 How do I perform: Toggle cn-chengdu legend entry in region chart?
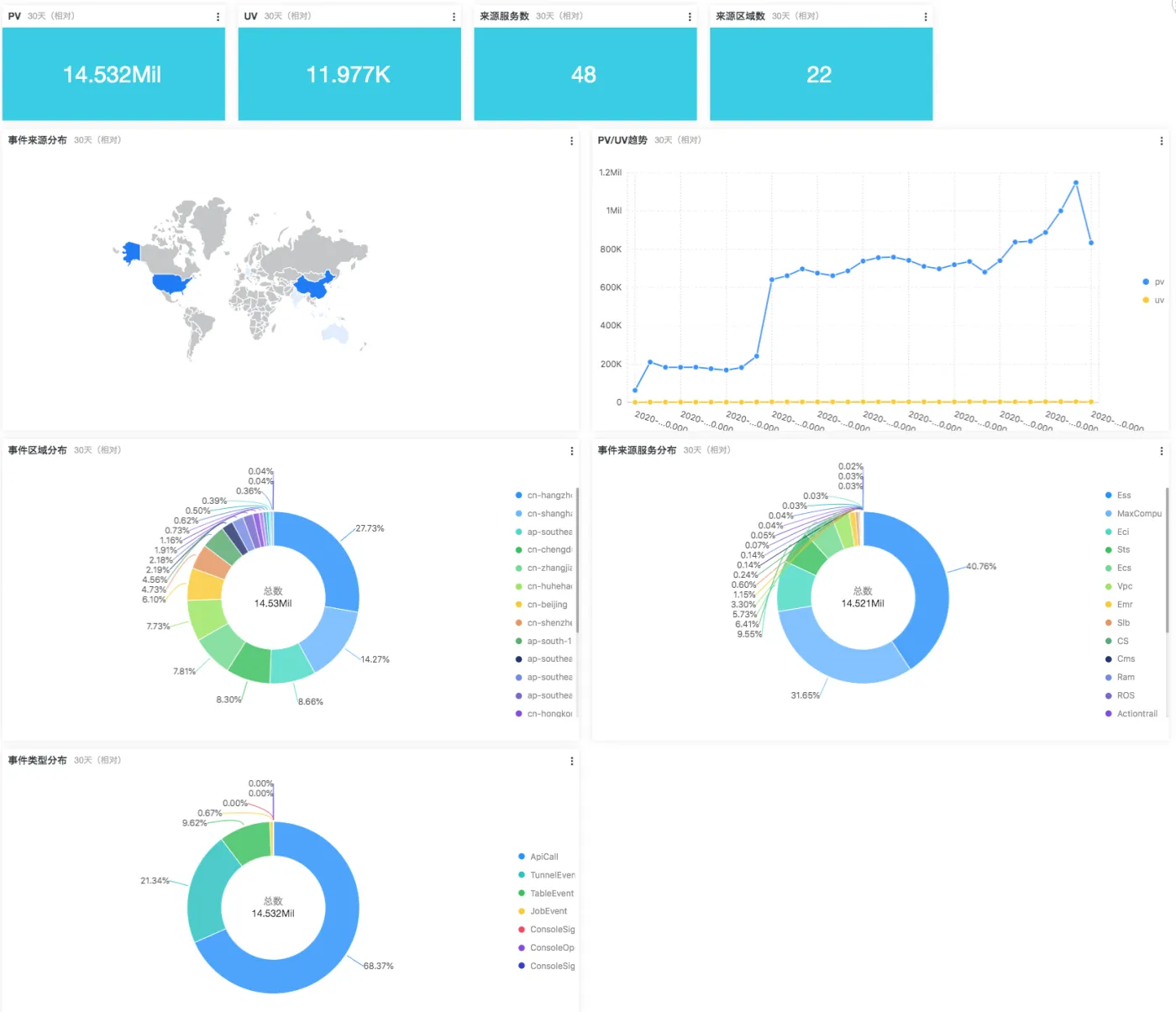(543, 549)
